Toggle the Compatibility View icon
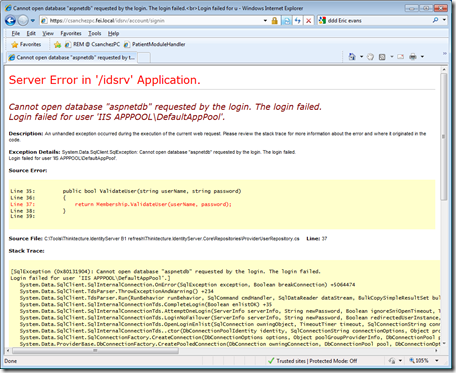 click(286, 21)
